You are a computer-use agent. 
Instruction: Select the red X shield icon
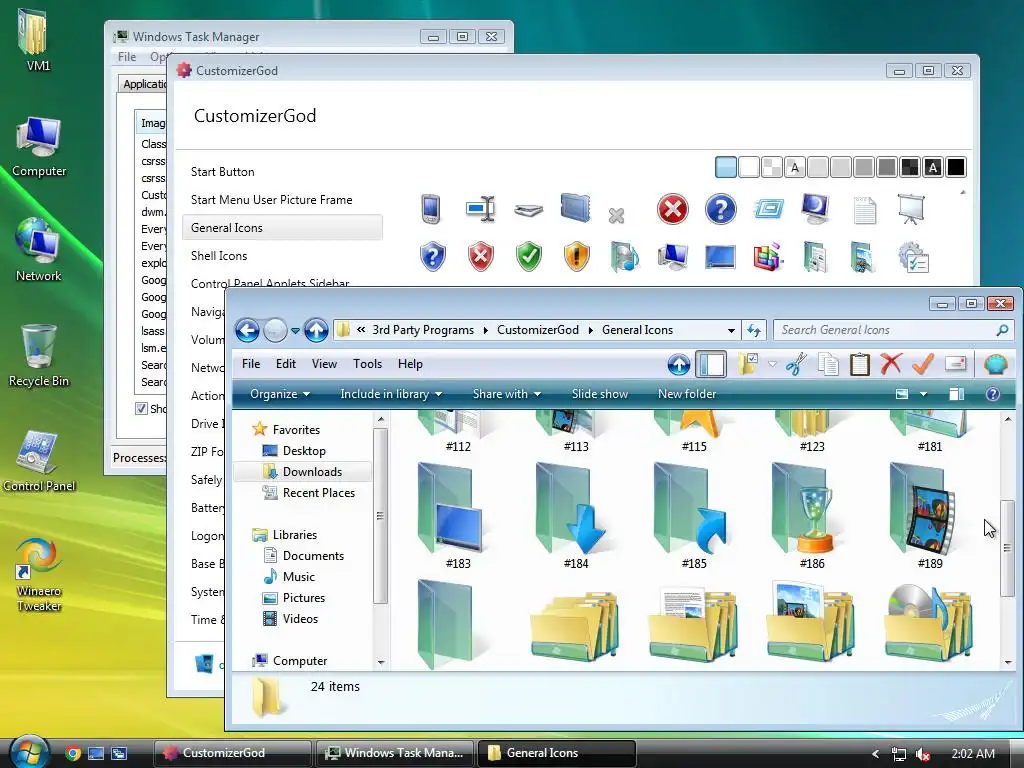tap(481, 257)
